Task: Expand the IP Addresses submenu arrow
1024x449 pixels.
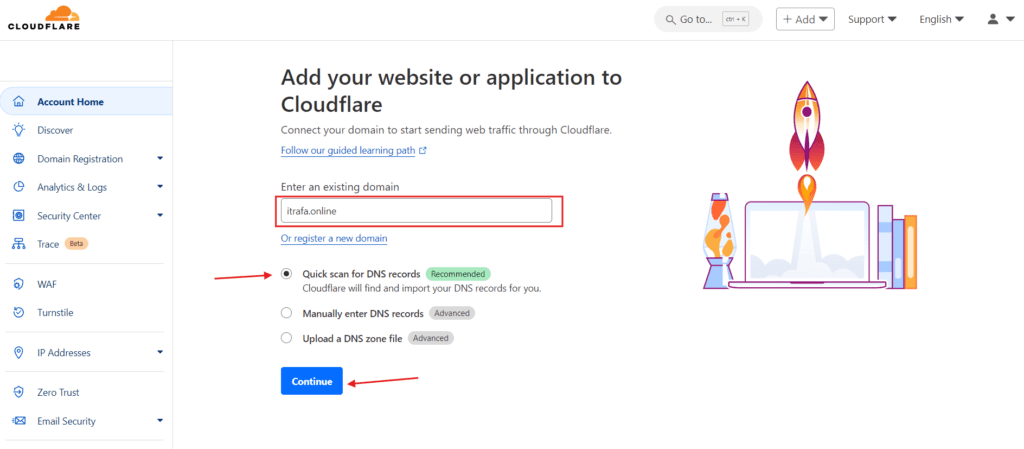Action: [160, 352]
